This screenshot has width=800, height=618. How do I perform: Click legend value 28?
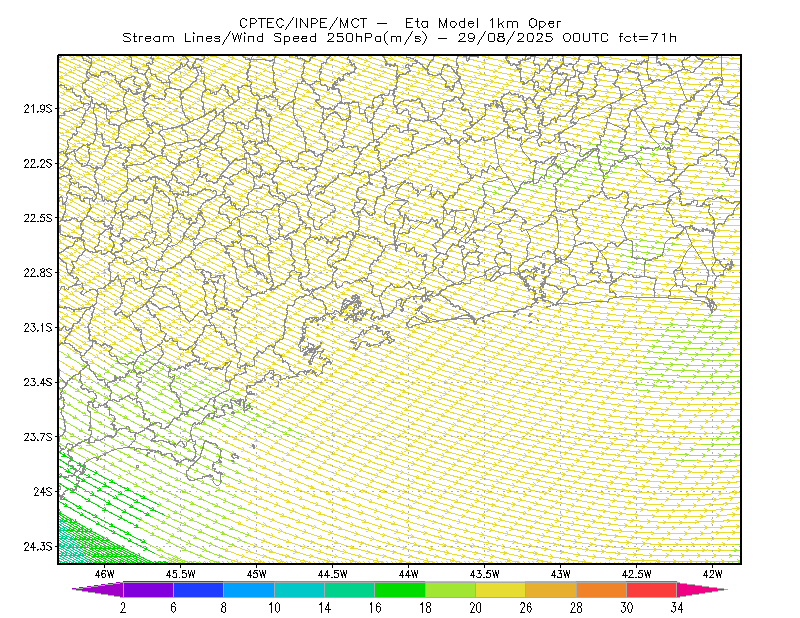coord(576,608)
